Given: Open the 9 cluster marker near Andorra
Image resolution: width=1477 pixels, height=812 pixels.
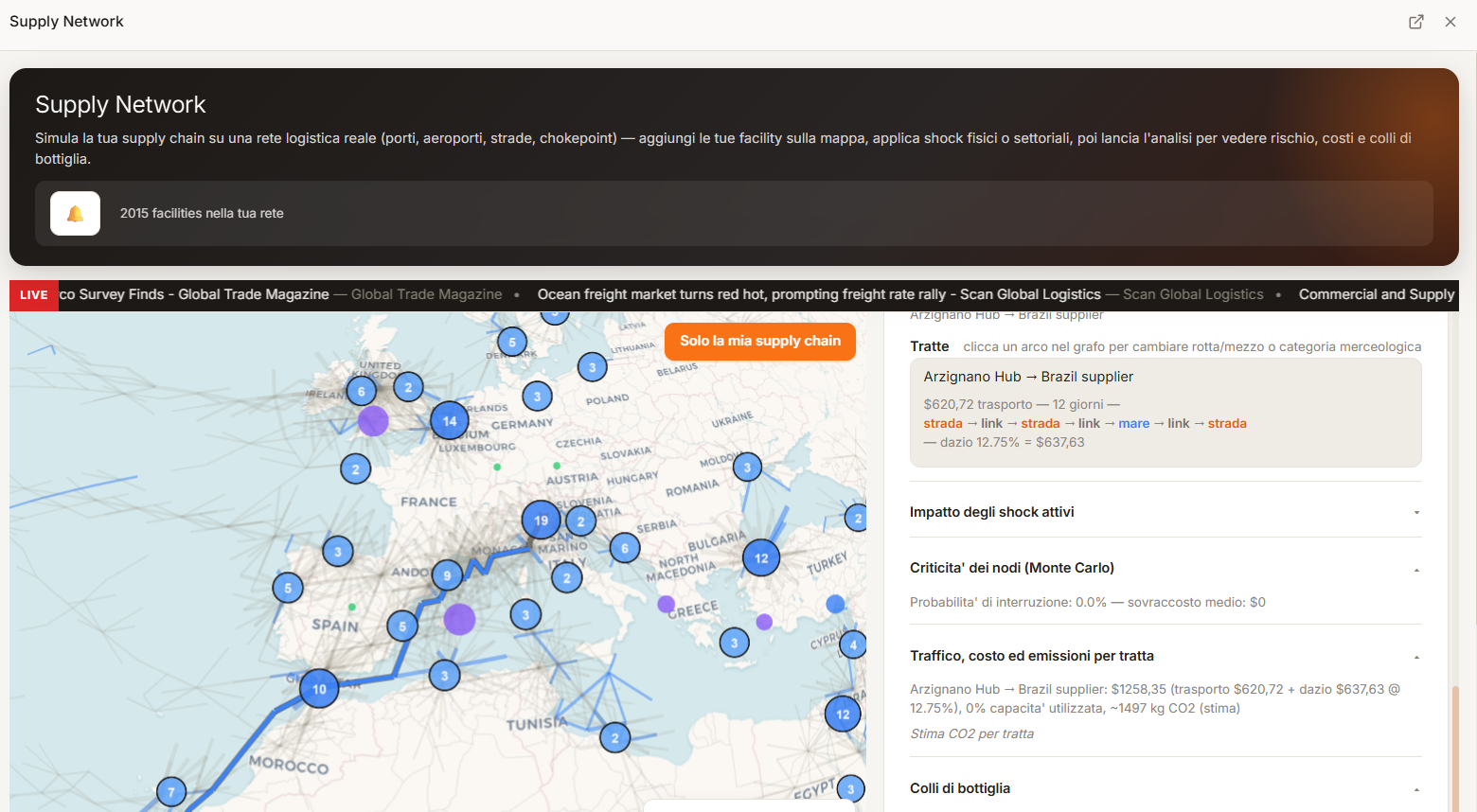Looking at the screenshot, I should coord(447,575).
